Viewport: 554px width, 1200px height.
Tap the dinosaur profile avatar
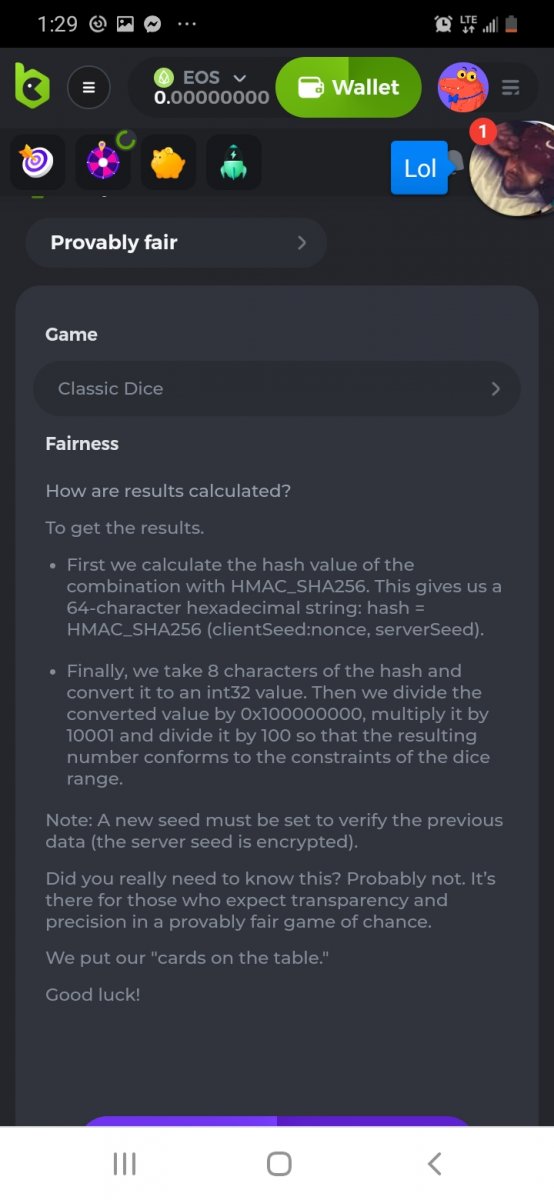point(463,88)
